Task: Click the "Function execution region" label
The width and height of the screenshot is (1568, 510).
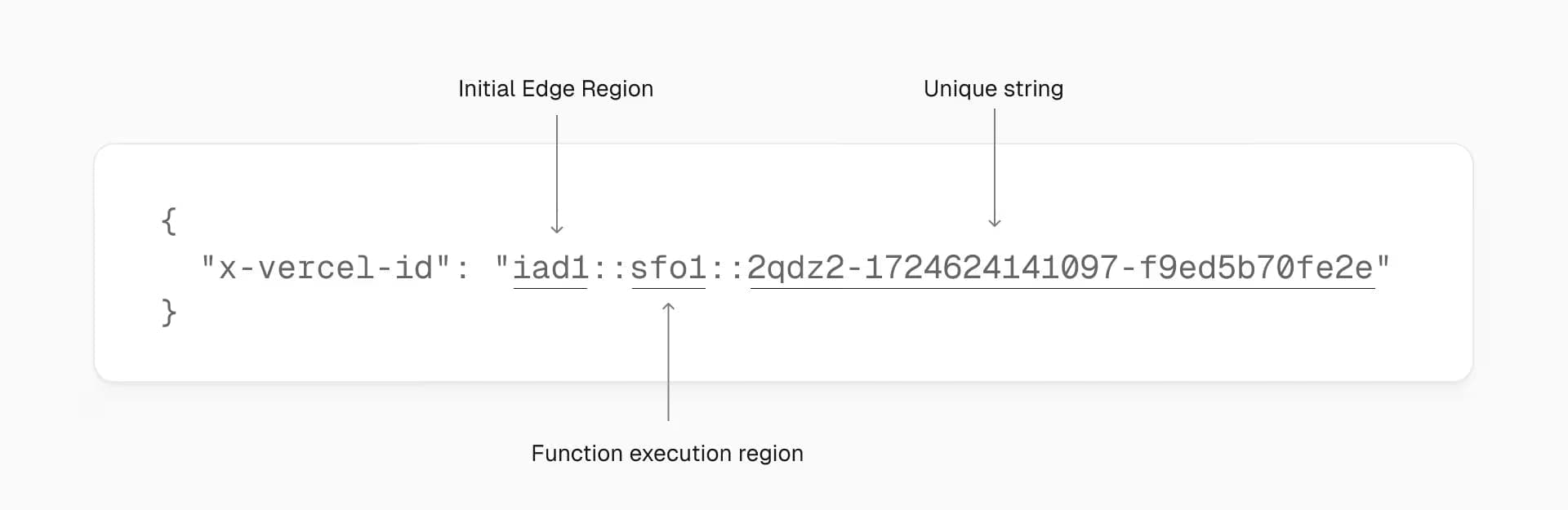Action: [x=667, y=454]
